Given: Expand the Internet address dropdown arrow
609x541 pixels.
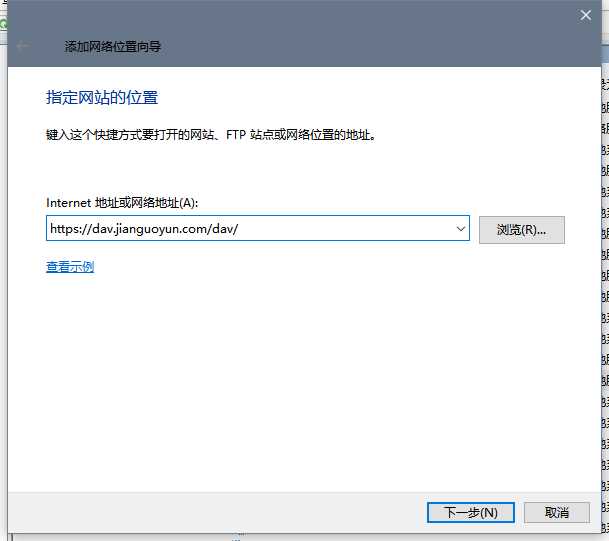Looking at the screenshot, I should (461, 229).
